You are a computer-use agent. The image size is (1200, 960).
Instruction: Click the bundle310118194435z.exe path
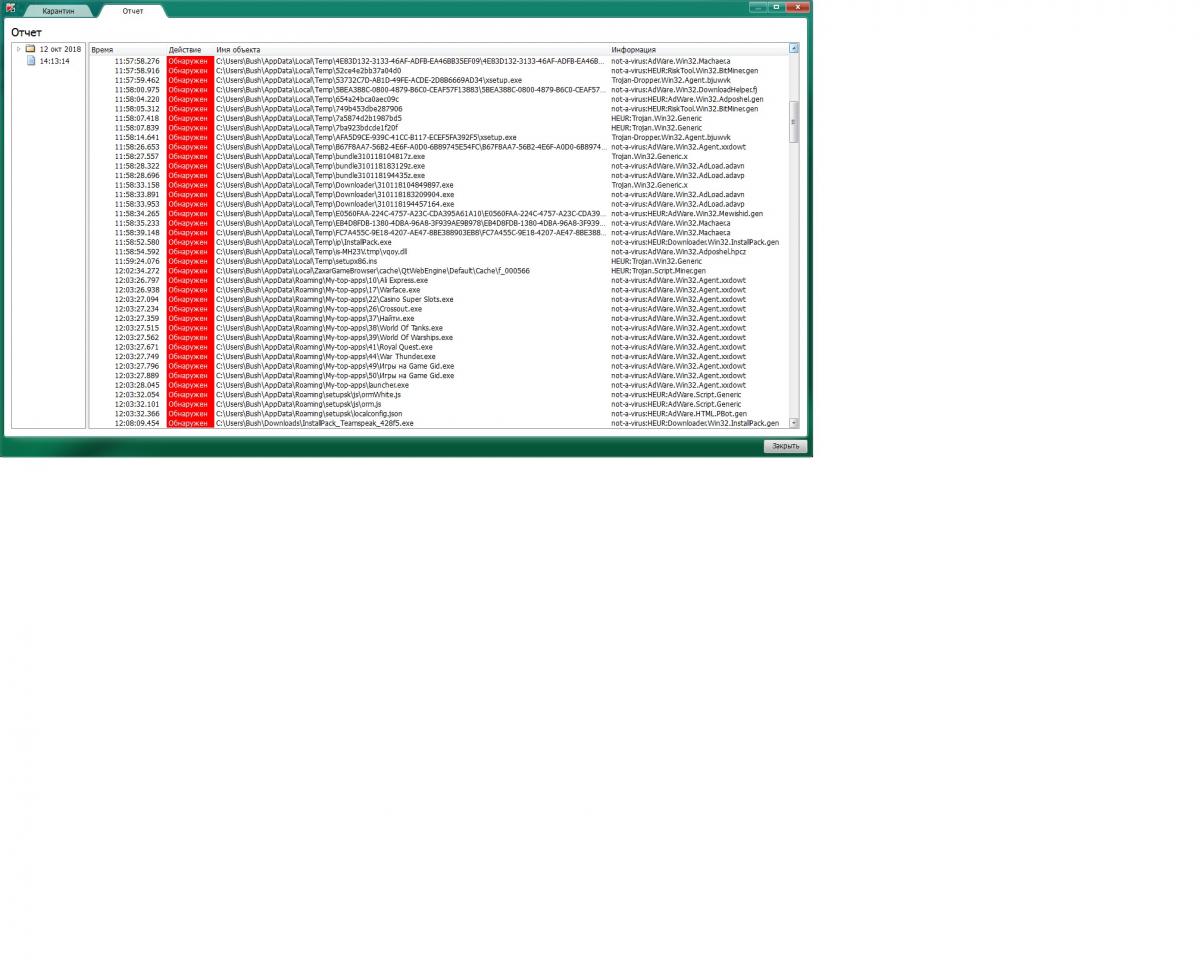[320, 175]
